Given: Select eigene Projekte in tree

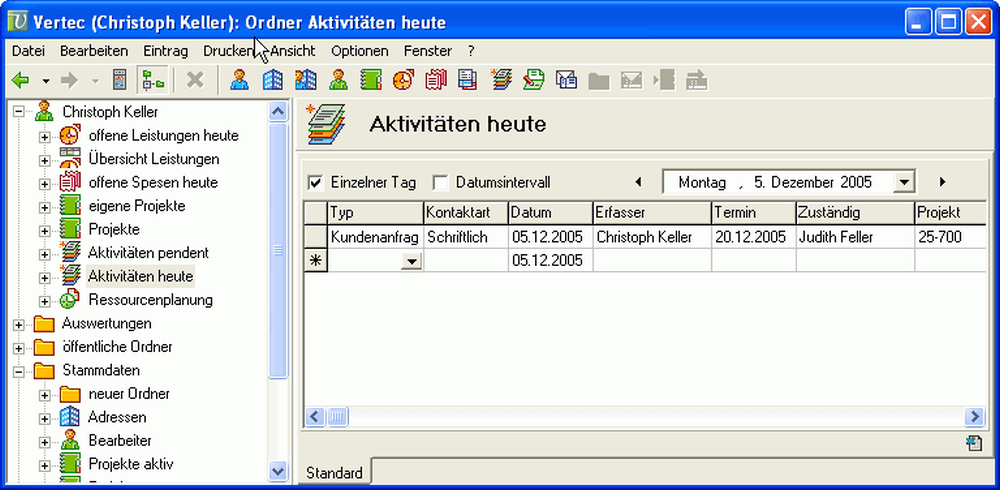Looking at the screenshot, I should [137, 206].
